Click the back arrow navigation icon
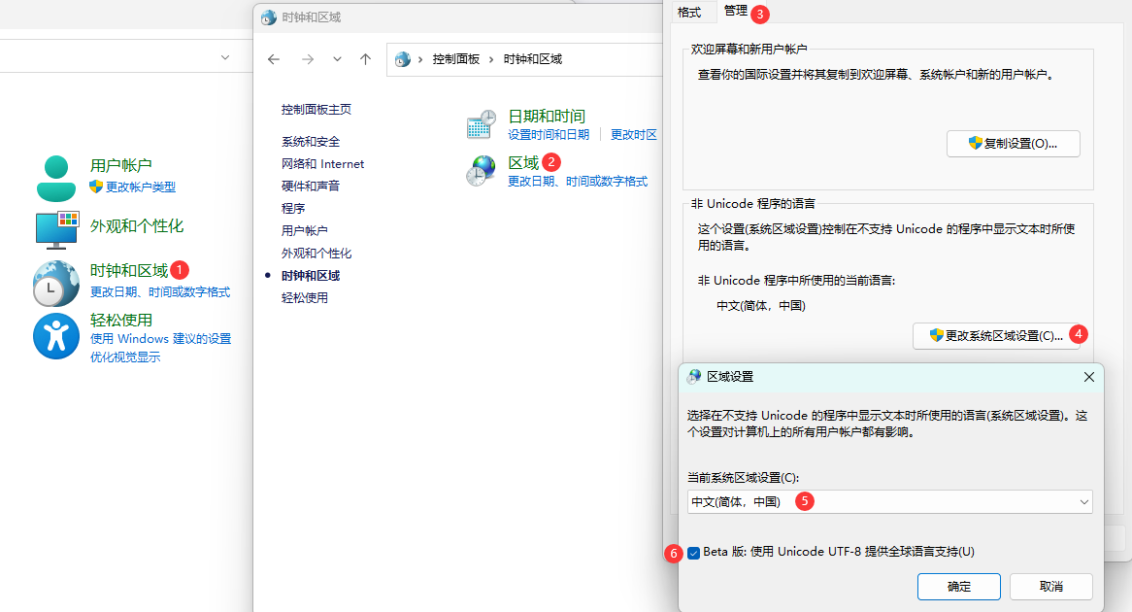This screenshot has height=612, width=1132. click(x=273, y=60)
